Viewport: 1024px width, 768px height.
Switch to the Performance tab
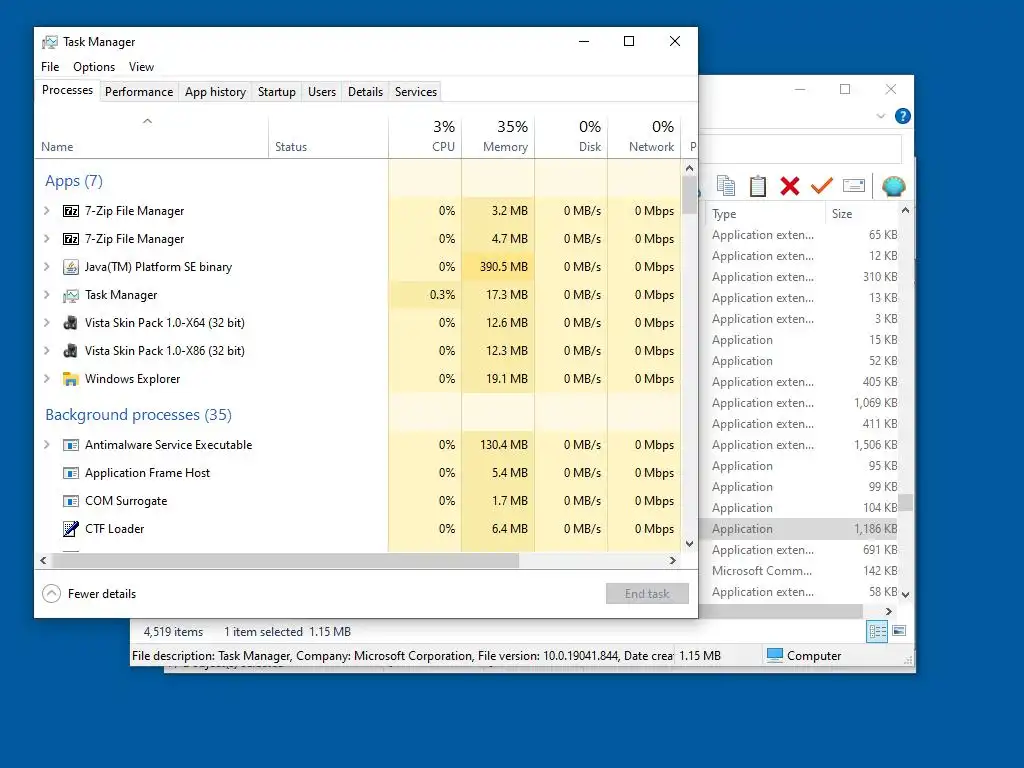tap(139, 92)
